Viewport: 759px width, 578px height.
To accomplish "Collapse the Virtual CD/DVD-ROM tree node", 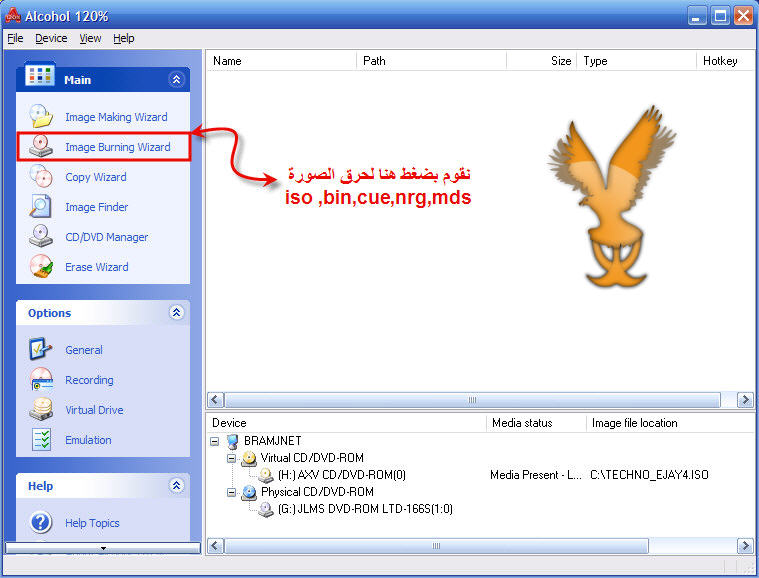I will point(232,458).
